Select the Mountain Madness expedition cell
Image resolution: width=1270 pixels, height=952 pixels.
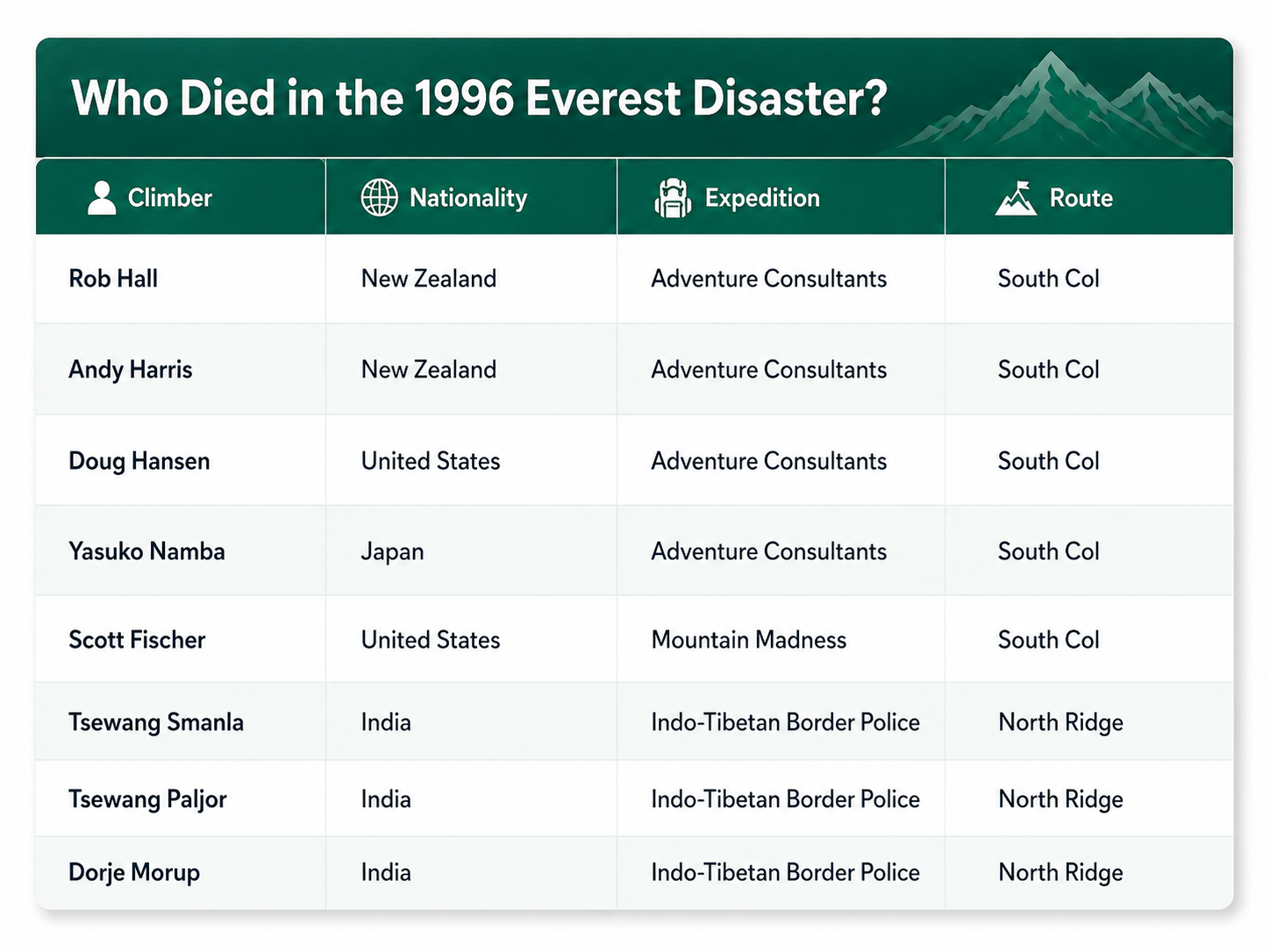click(781, 640)
